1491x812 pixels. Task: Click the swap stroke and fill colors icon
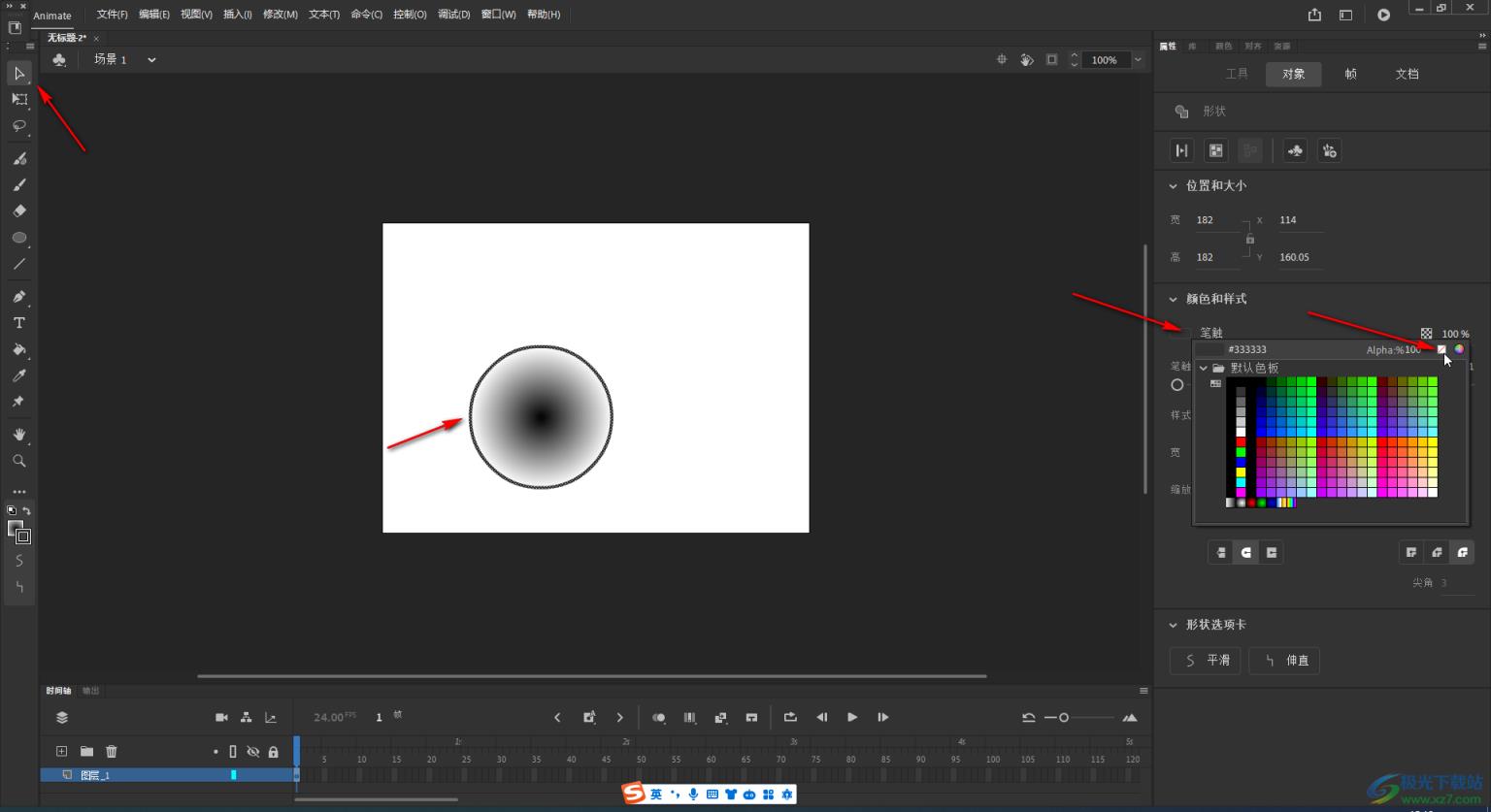[26, 510]
